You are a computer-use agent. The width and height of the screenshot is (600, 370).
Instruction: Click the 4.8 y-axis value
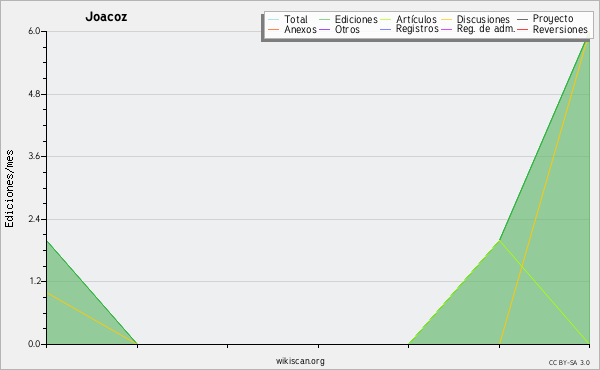pos(34,94)
